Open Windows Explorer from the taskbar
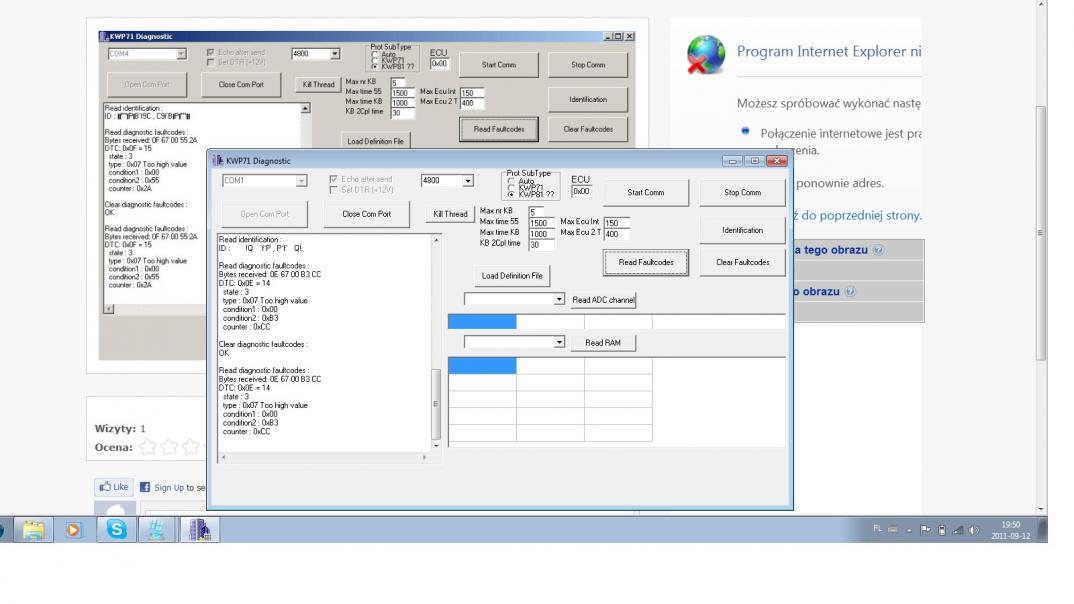 [33, 529]
